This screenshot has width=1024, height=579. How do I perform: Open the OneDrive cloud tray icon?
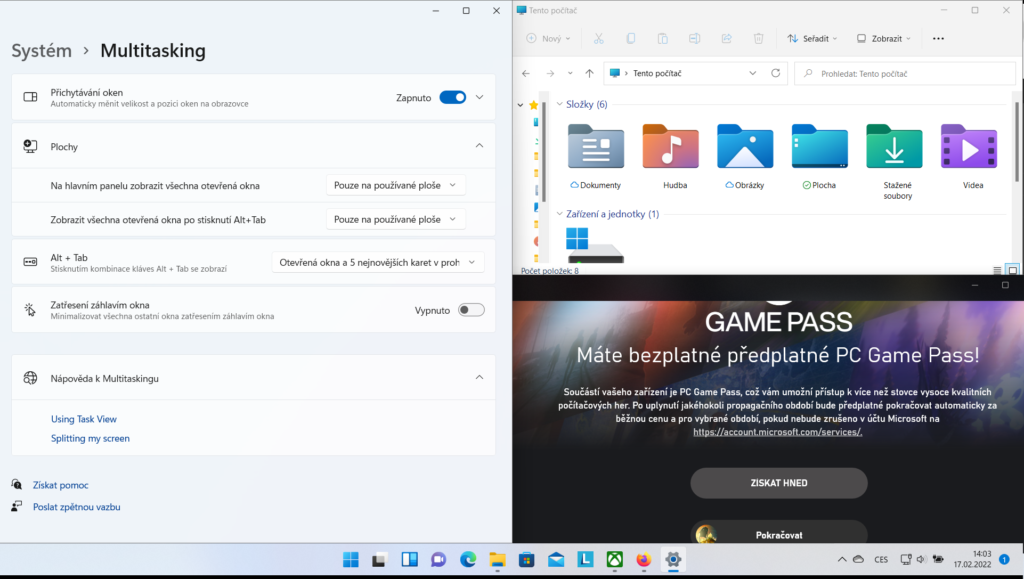point(859,559)
